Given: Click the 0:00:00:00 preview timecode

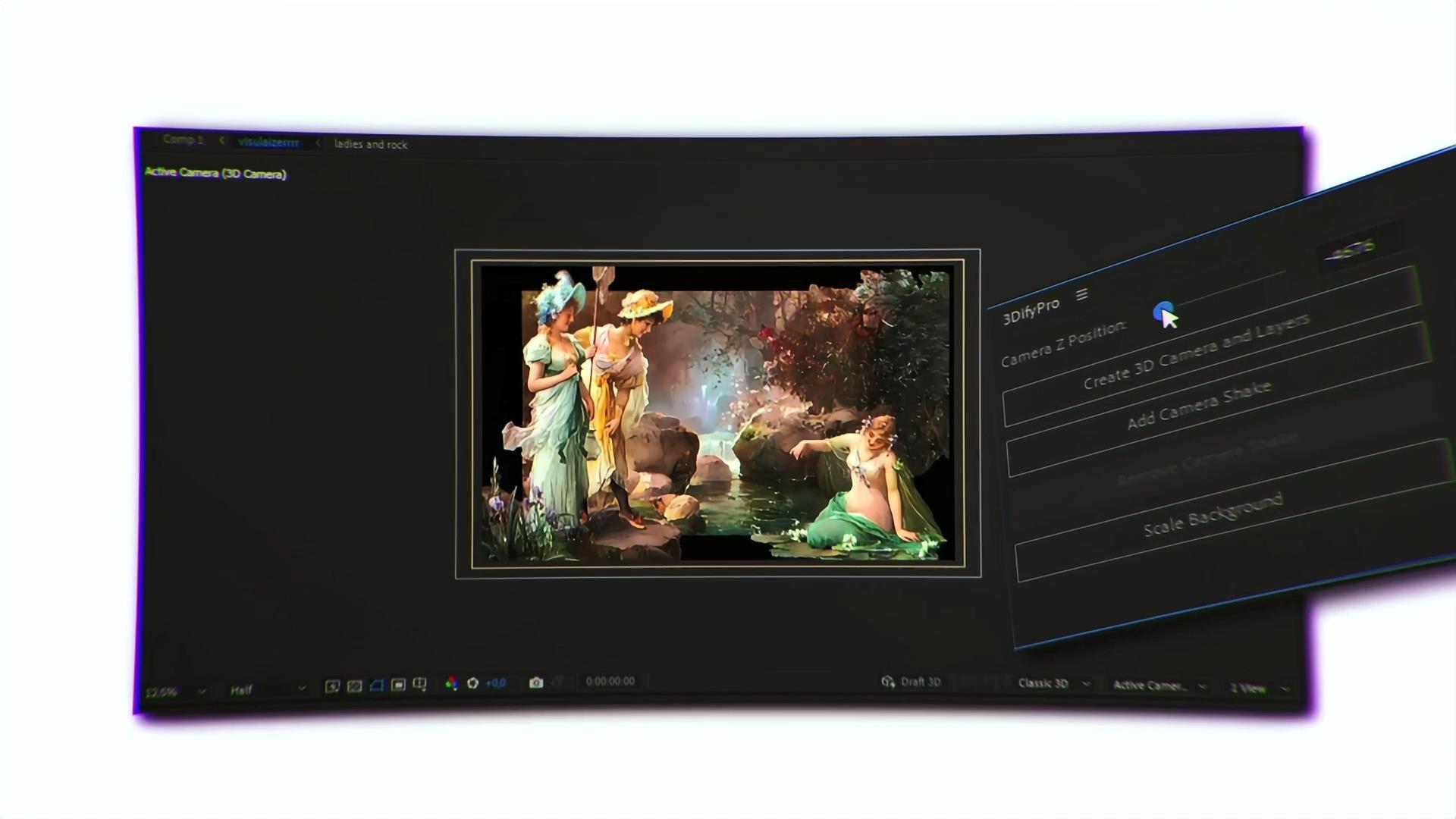Looking at the screenshot, I should 610,681.
